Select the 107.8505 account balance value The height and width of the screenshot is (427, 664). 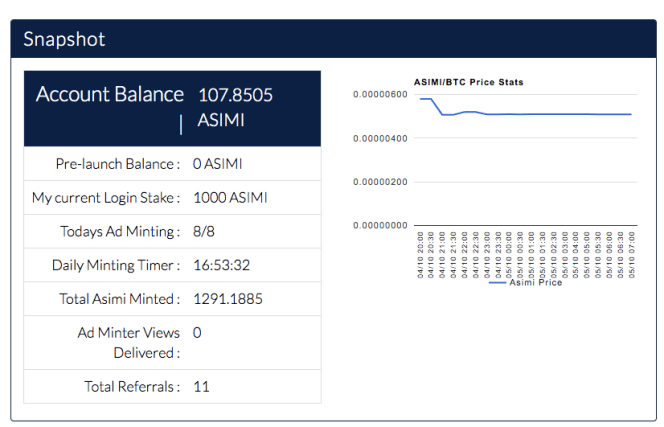(235, 95)
